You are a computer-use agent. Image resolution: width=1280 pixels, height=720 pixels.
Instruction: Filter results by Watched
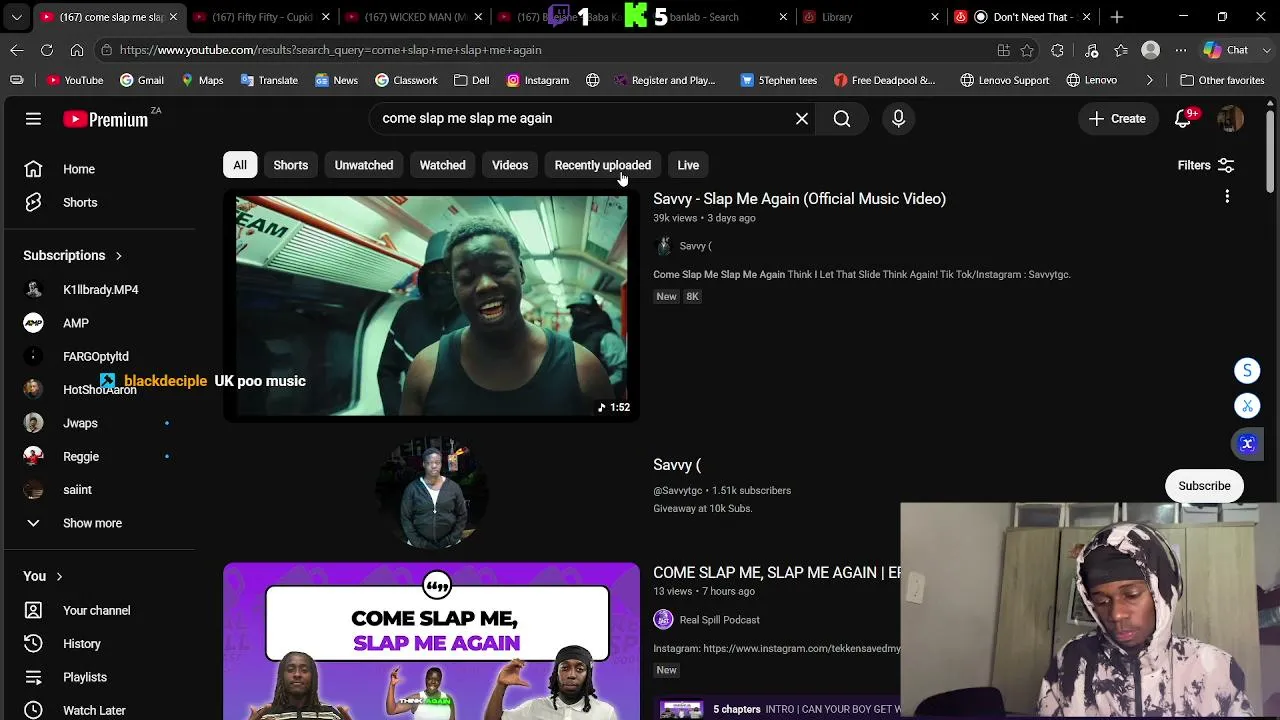click(x=442, y=165)
